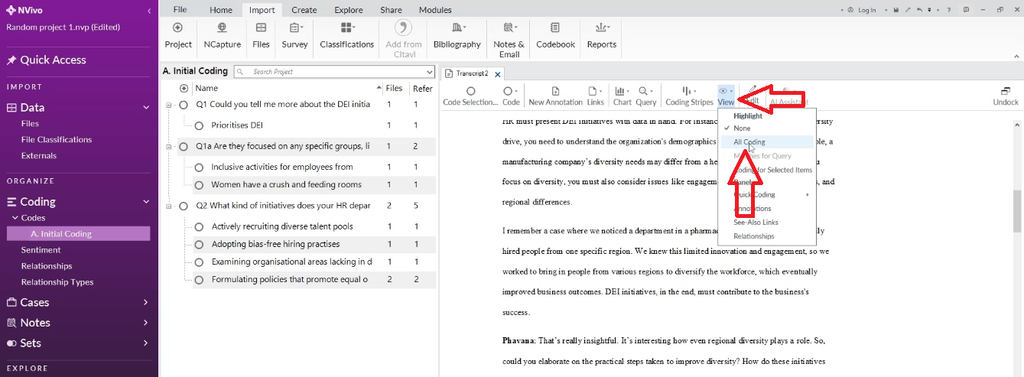Toggle circle for Women have a crush code

(199, 185)
